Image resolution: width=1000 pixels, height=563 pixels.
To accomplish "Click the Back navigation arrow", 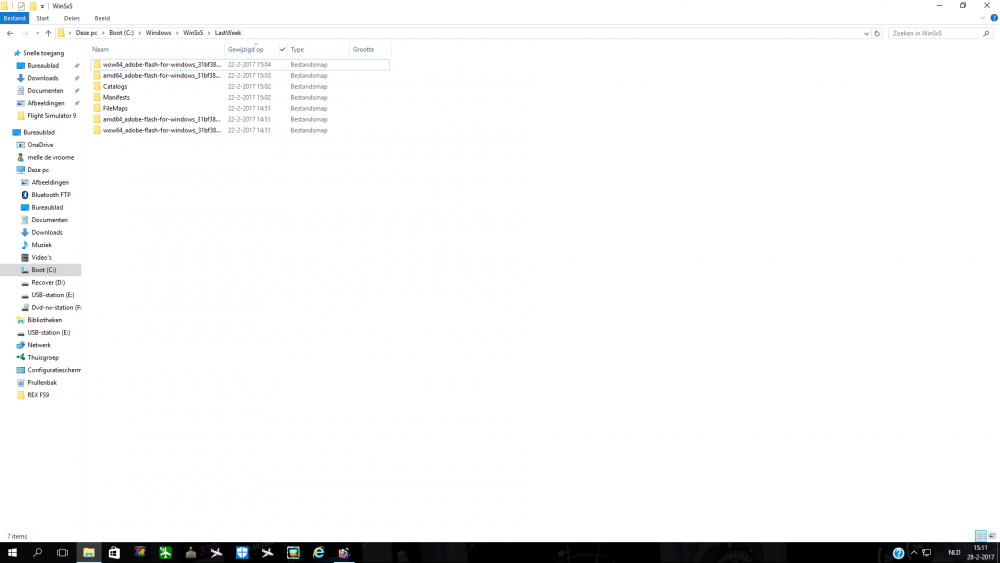I will (x=10, y=33).
